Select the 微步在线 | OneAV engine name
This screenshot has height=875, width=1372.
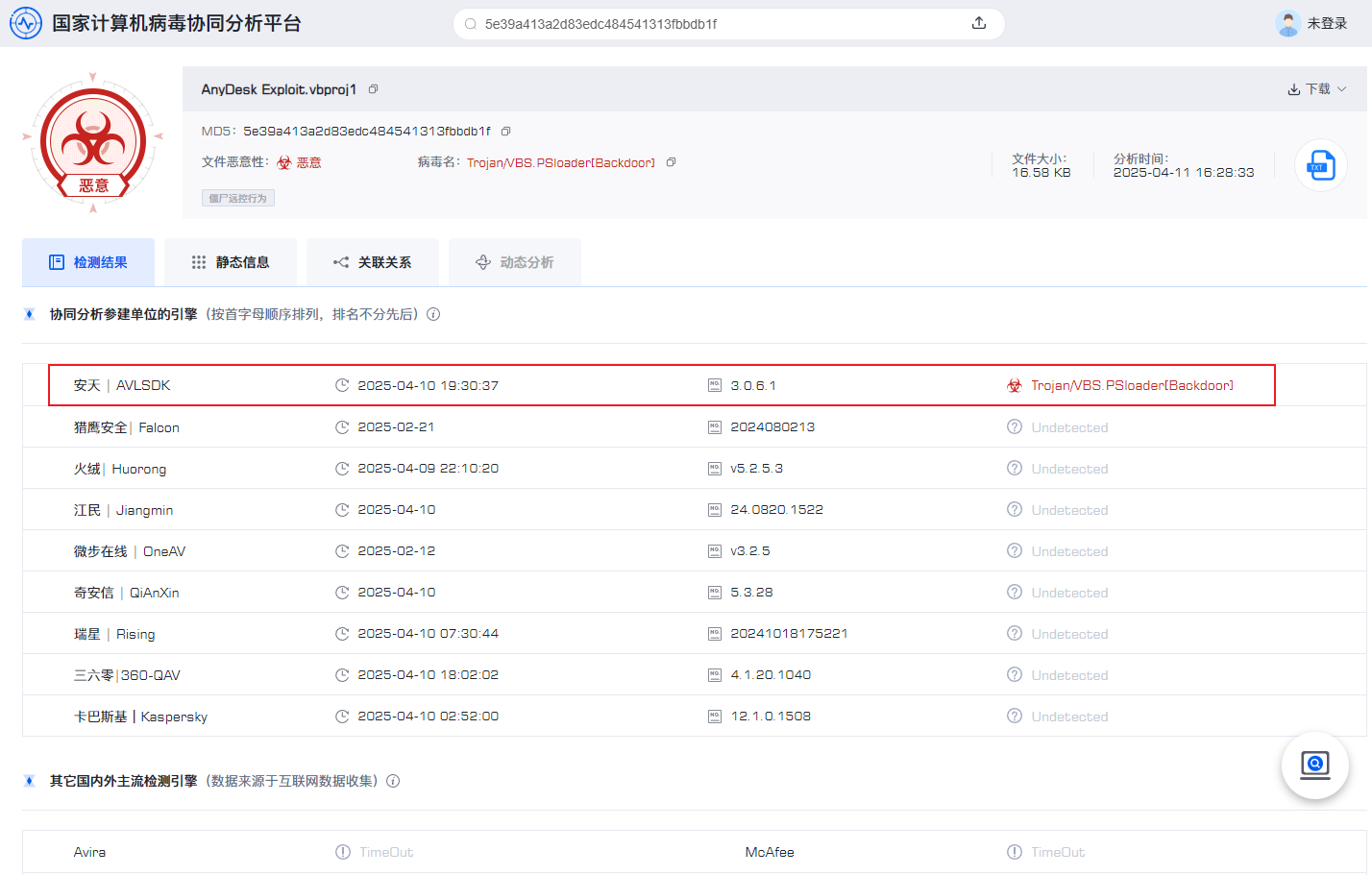130,551
